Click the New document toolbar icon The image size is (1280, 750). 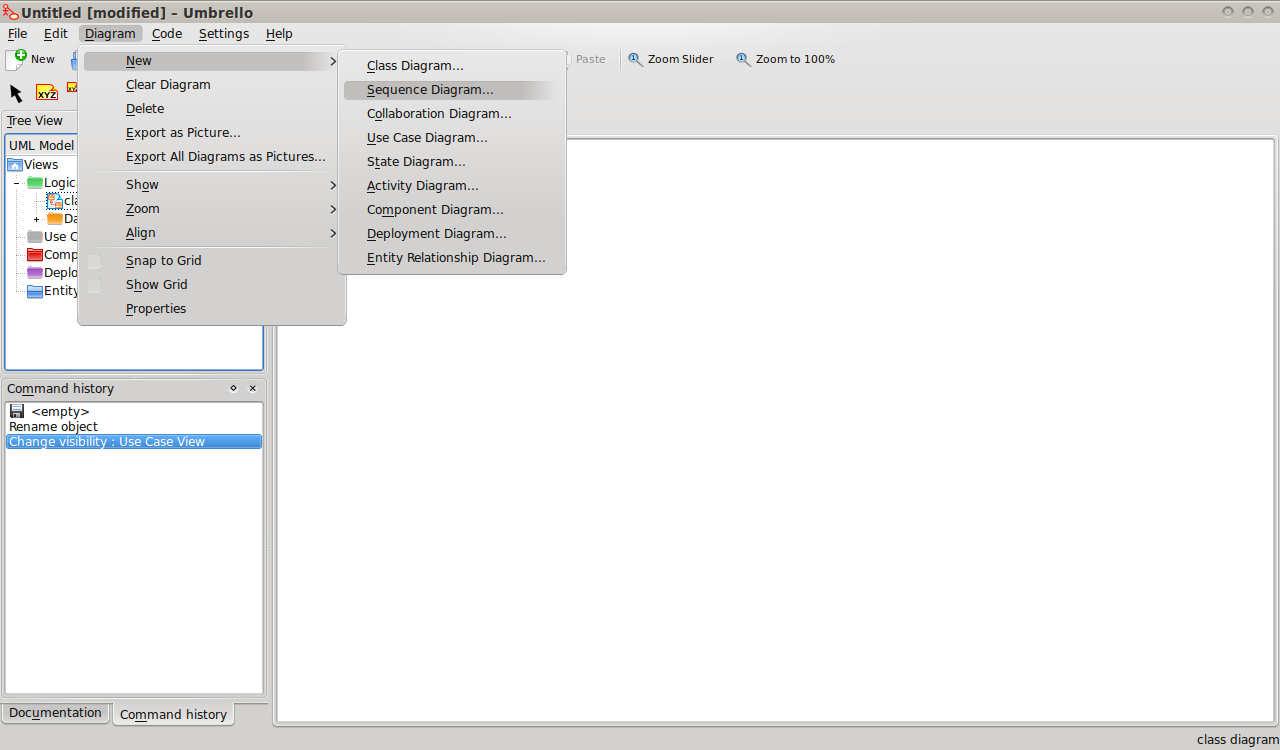[17, 59]
